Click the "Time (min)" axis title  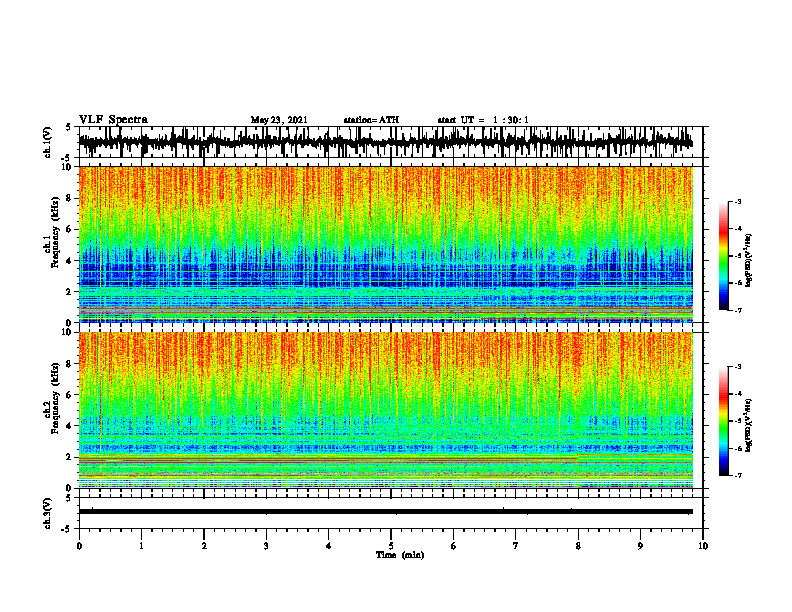pos(400,555)
